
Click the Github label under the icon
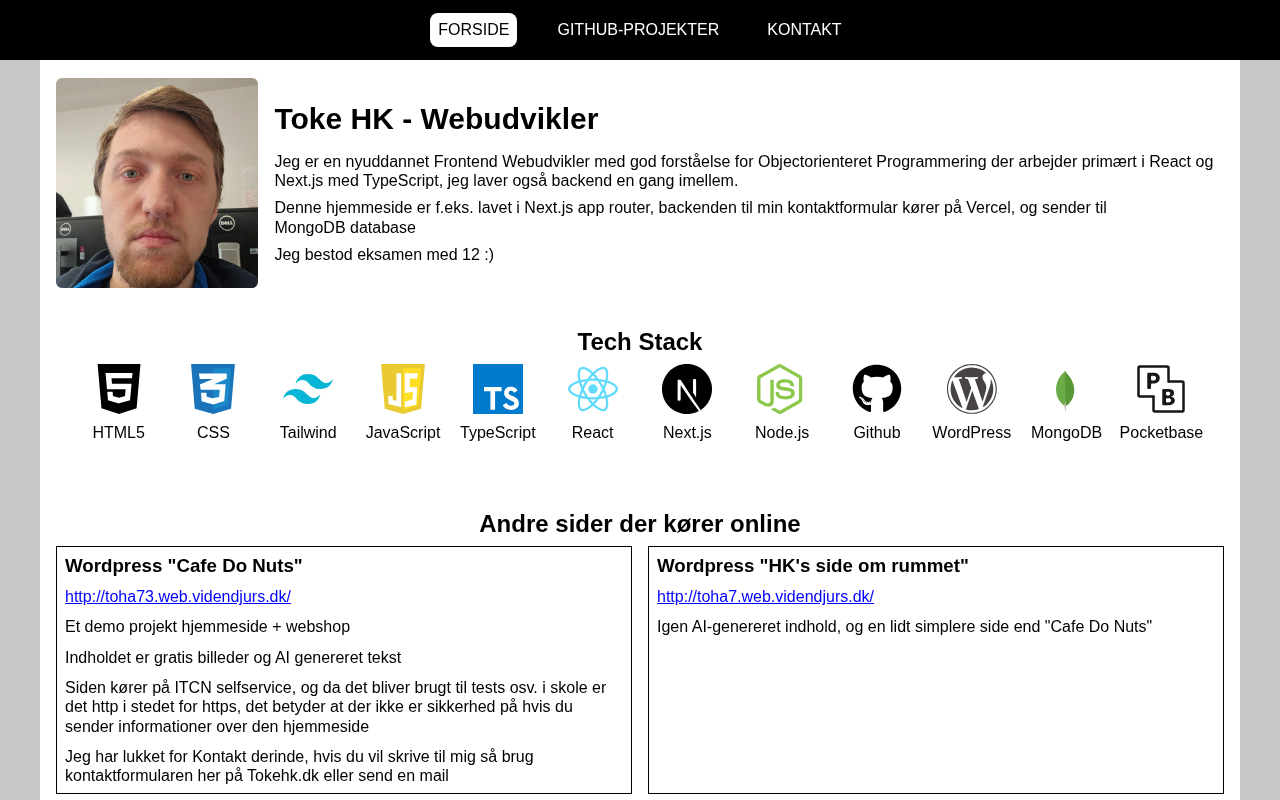(877, 433)
